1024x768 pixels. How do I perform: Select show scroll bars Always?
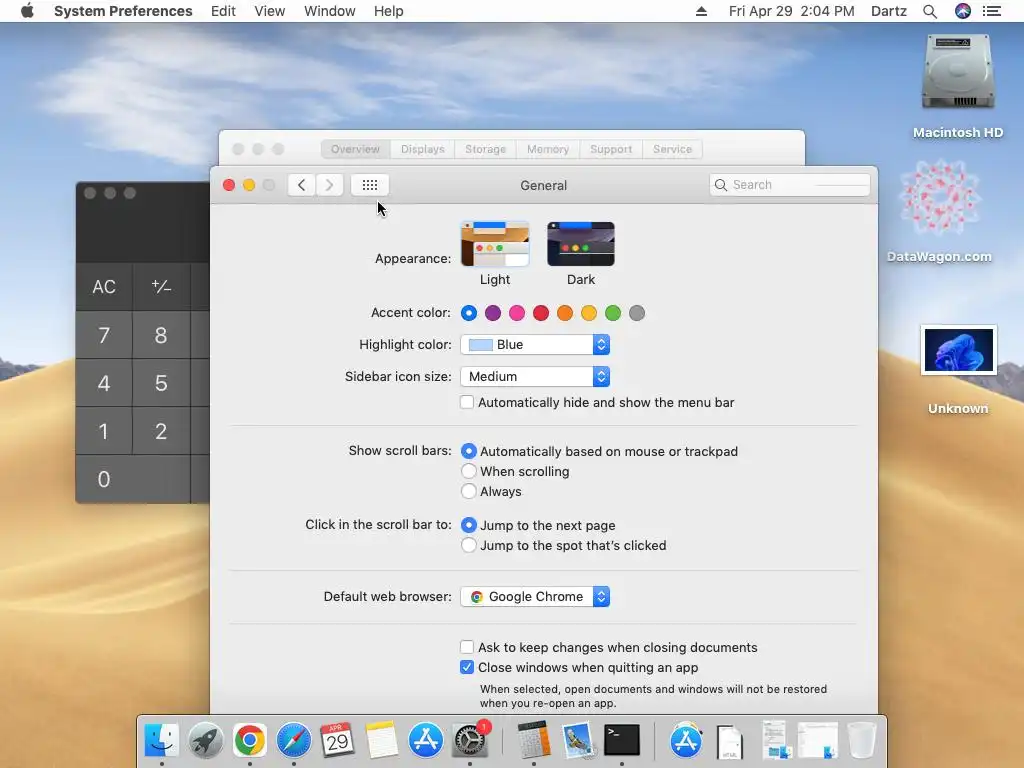[x=468, y=491]
